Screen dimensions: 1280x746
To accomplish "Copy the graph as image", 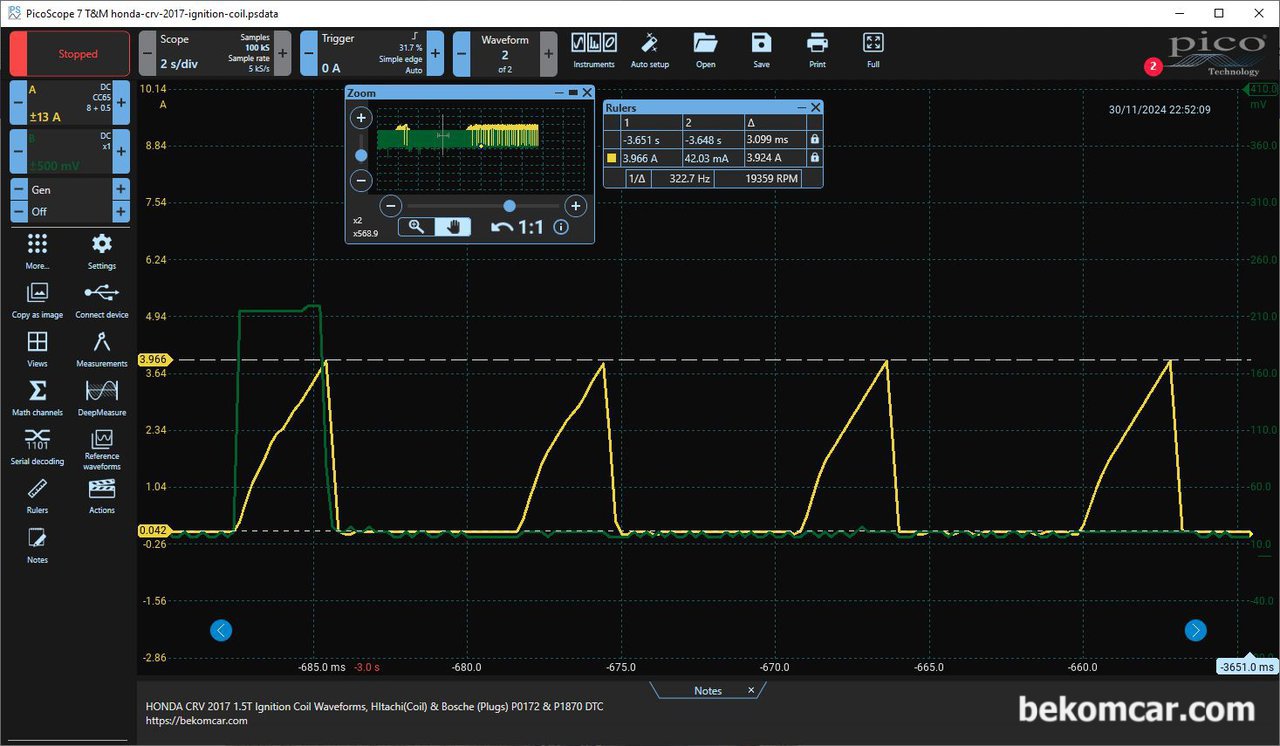I will pos(37,300).
